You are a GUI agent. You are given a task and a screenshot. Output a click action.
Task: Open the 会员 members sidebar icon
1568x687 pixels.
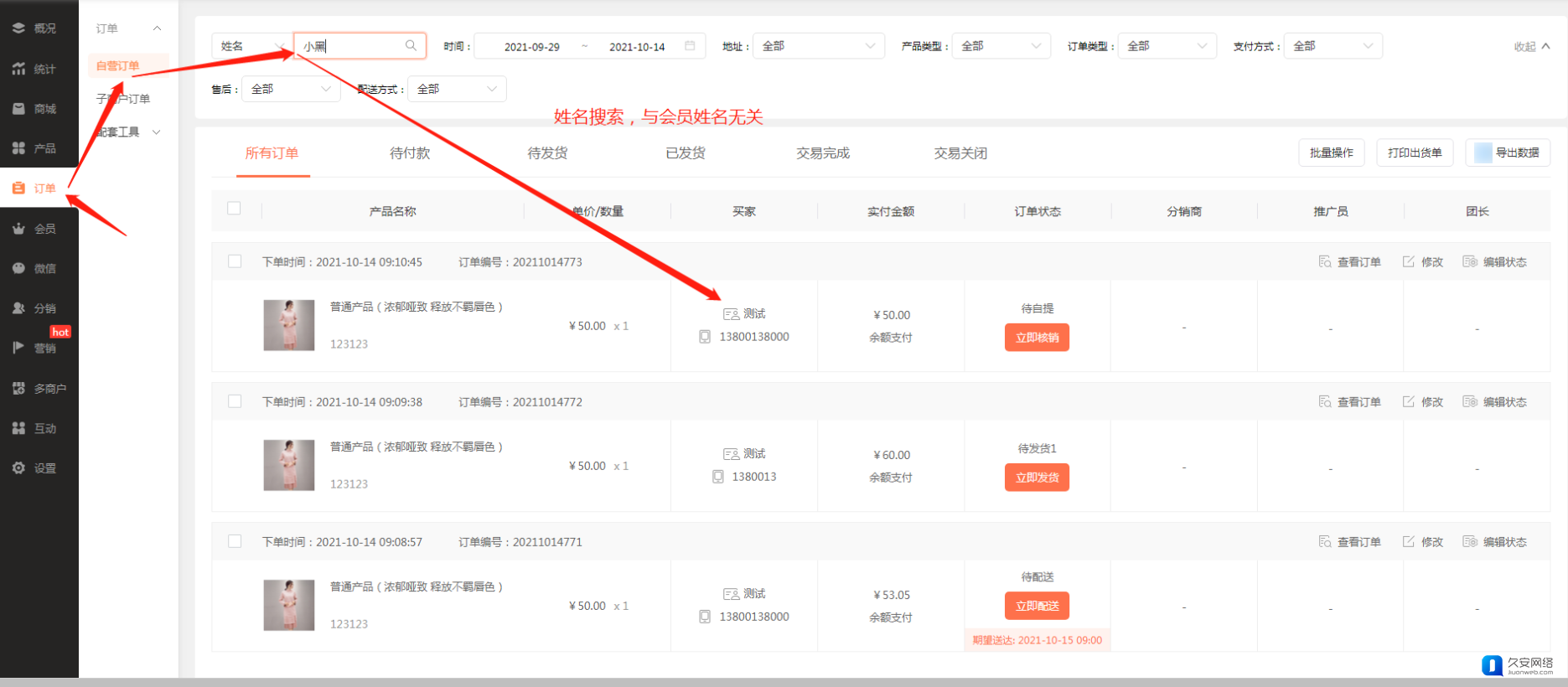(18, 229)
